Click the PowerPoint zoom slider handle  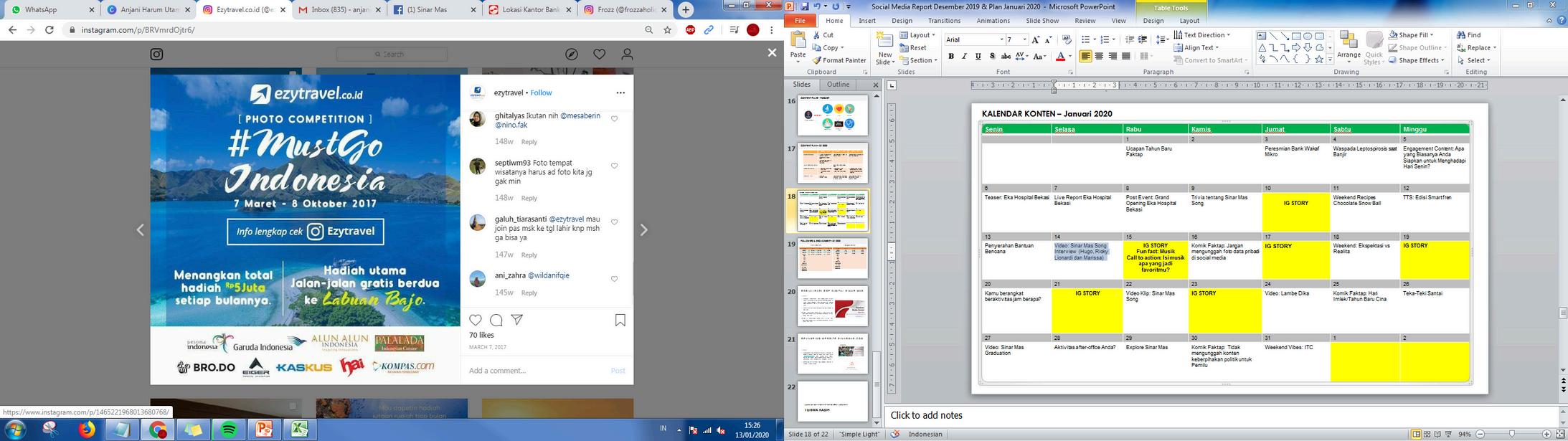(x=1512, y=435)
